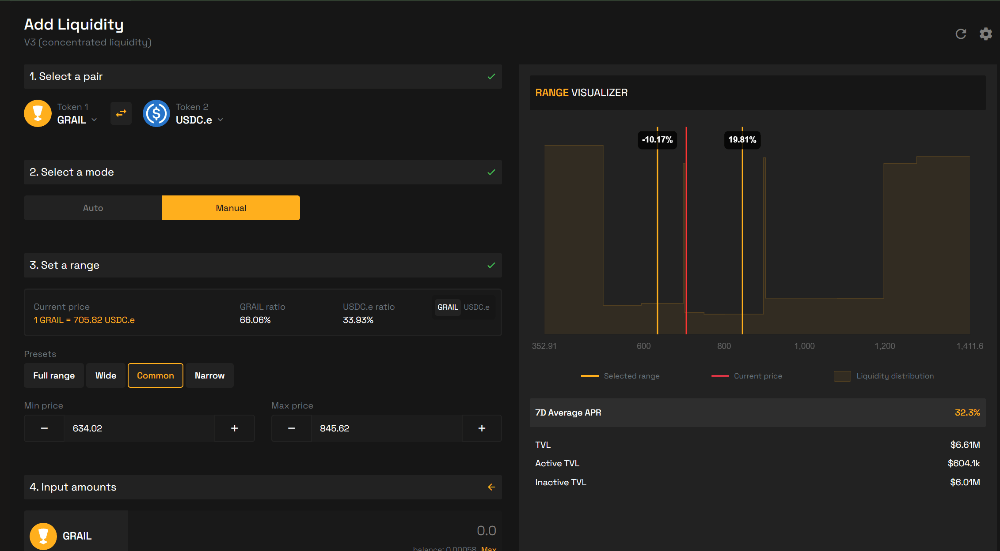Choose the Common preset
Viewport: 1000px width, 551px height.
click(x=156, y=376)
